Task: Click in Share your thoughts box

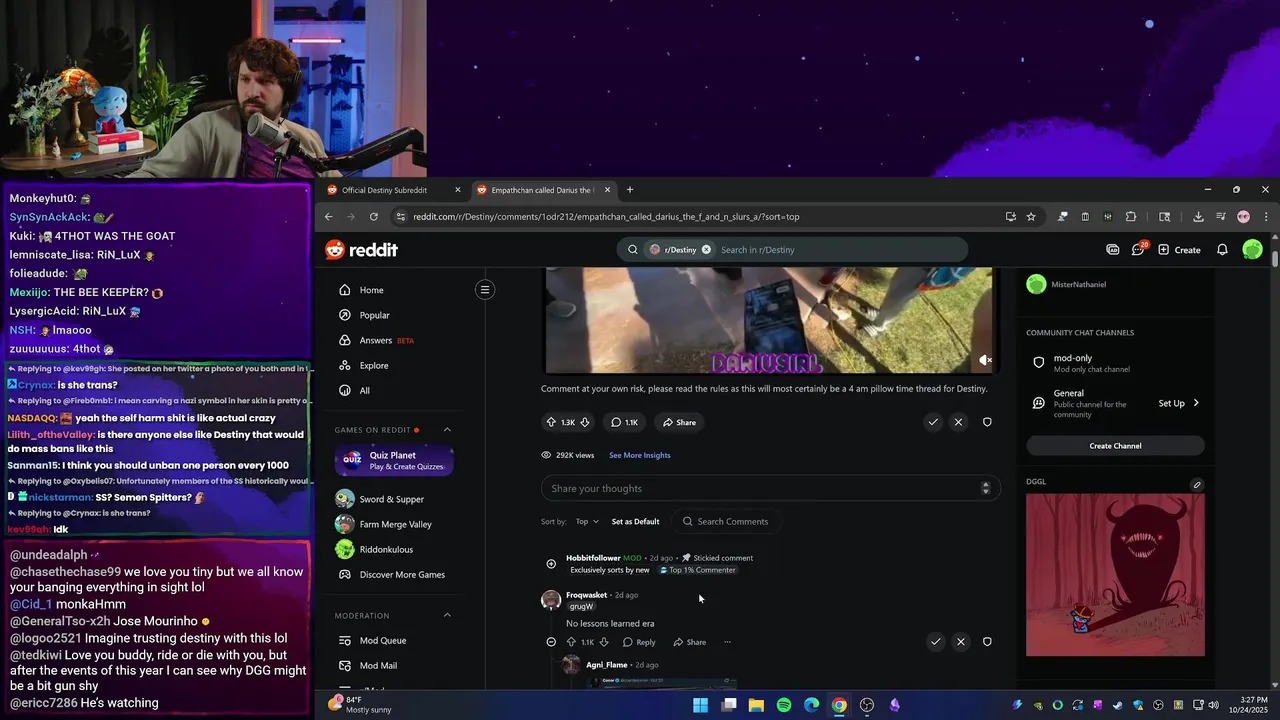Action: pyautogui.click(x=771, y=488)
